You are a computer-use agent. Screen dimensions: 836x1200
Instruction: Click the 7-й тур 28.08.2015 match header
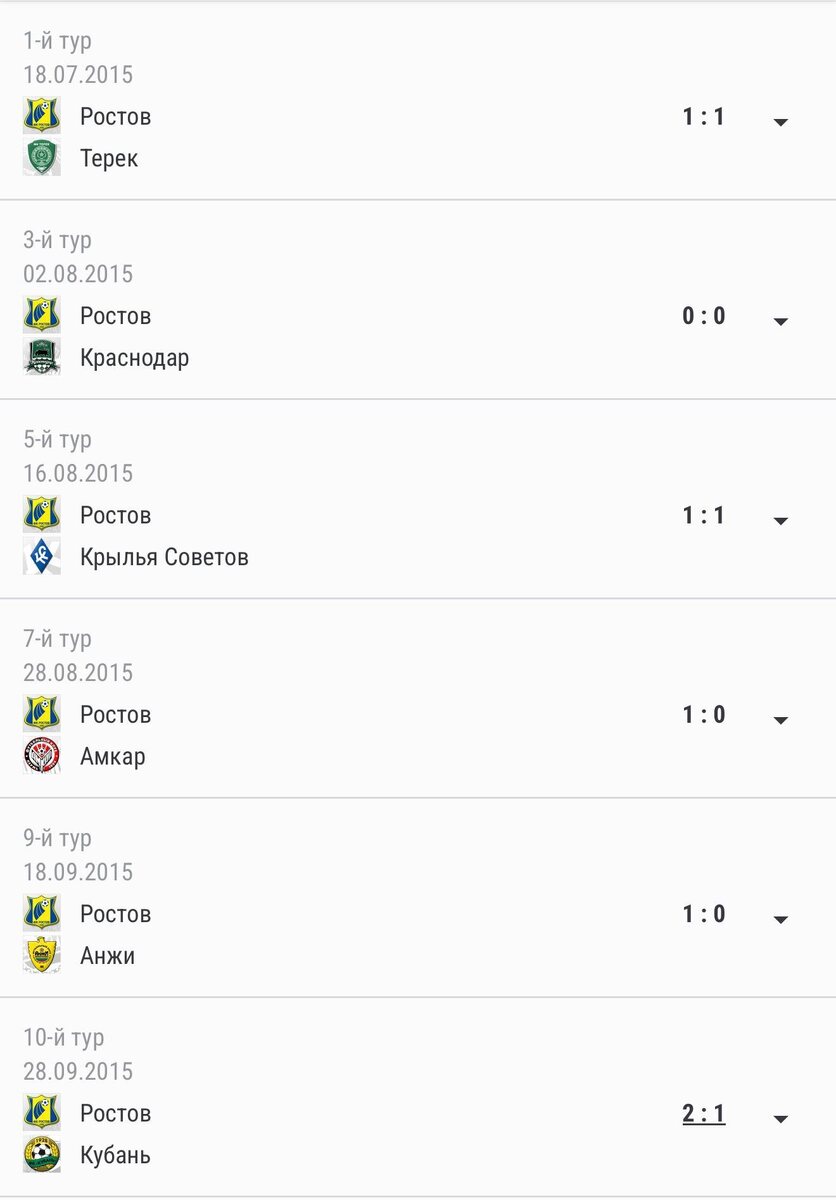(78, 655)
